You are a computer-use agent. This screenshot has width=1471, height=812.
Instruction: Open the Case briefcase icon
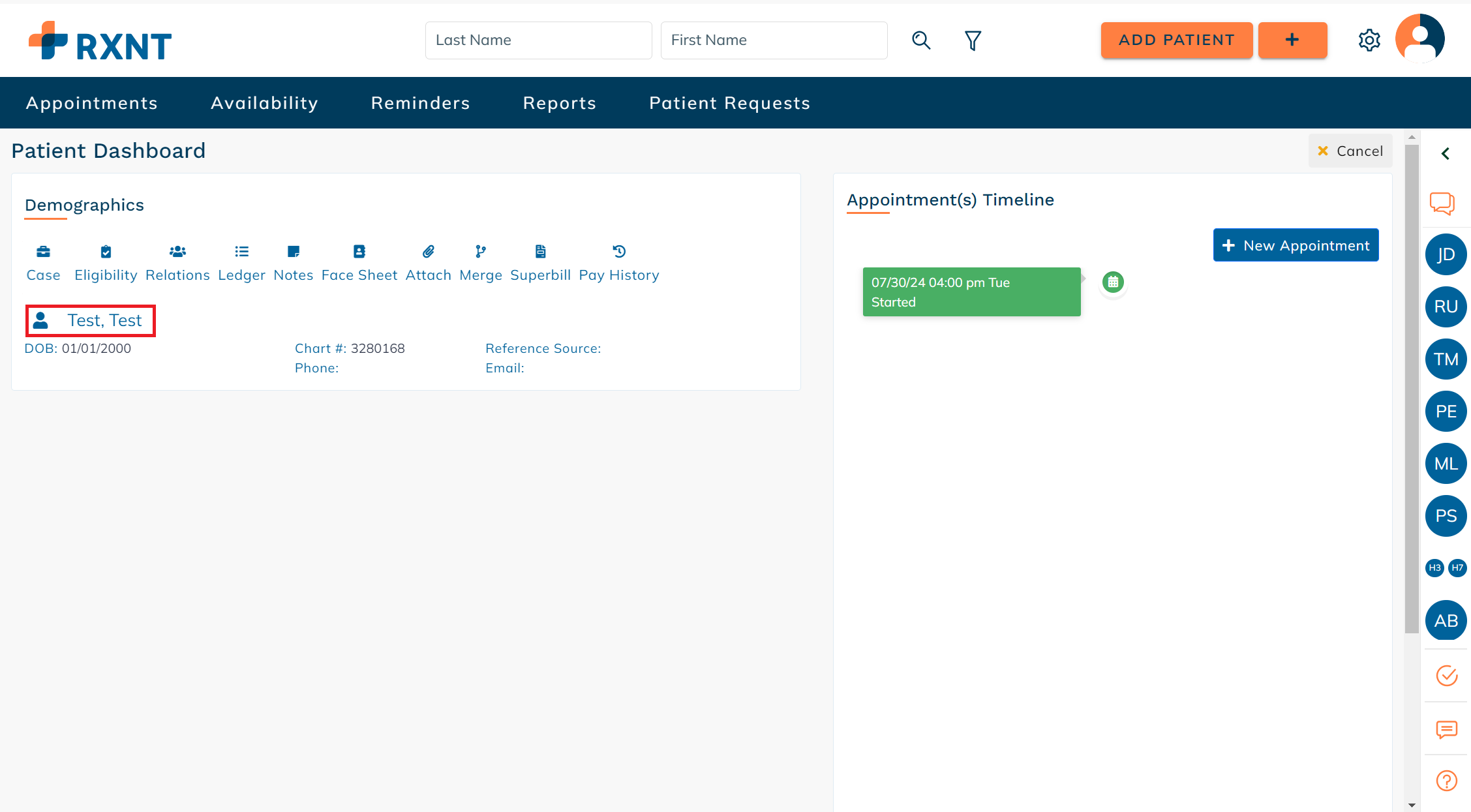pyautogui.click(x=43, y=252)
